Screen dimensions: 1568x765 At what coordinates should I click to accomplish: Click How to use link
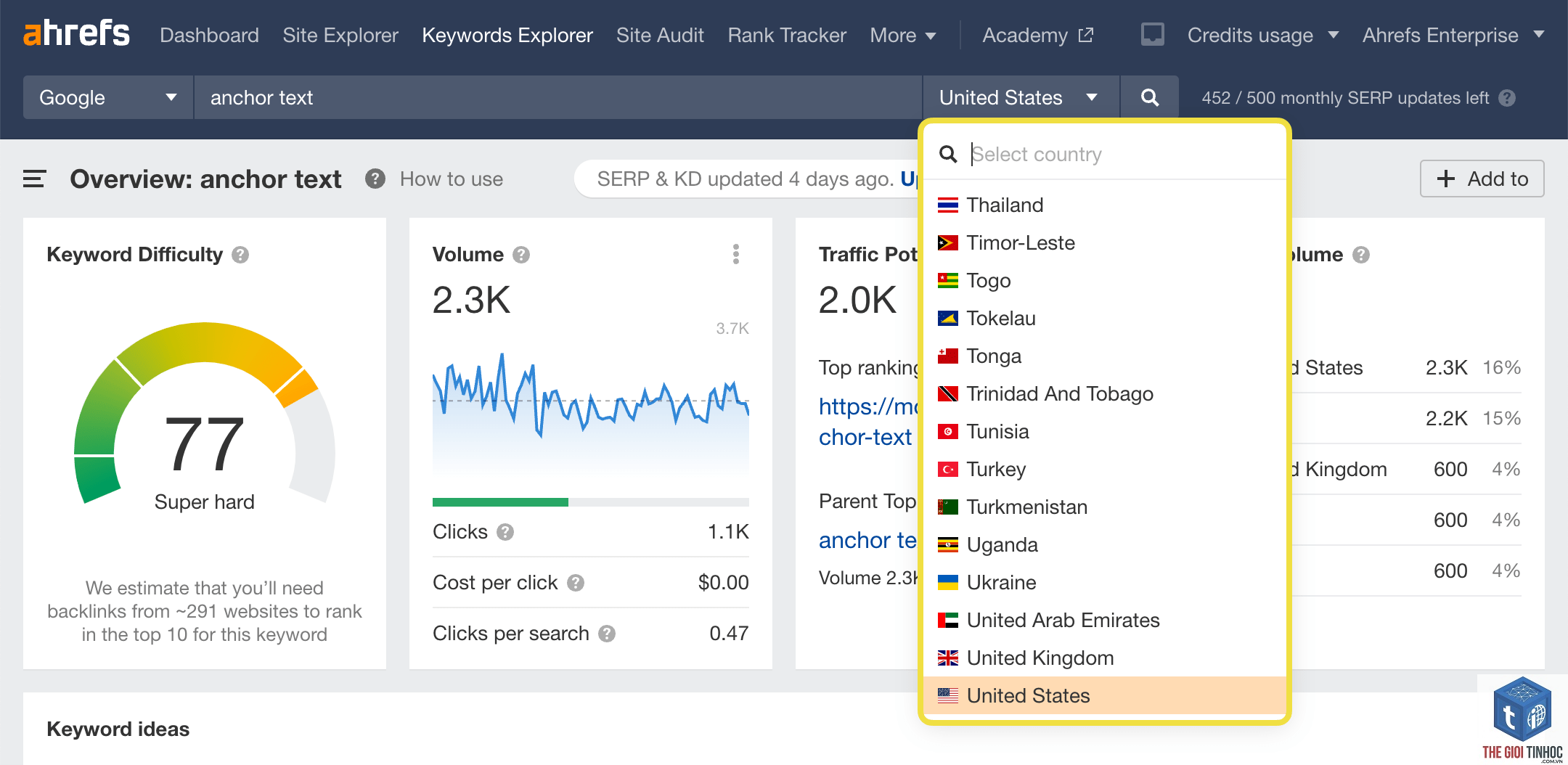pyautogui.click(x=452, y=179)
